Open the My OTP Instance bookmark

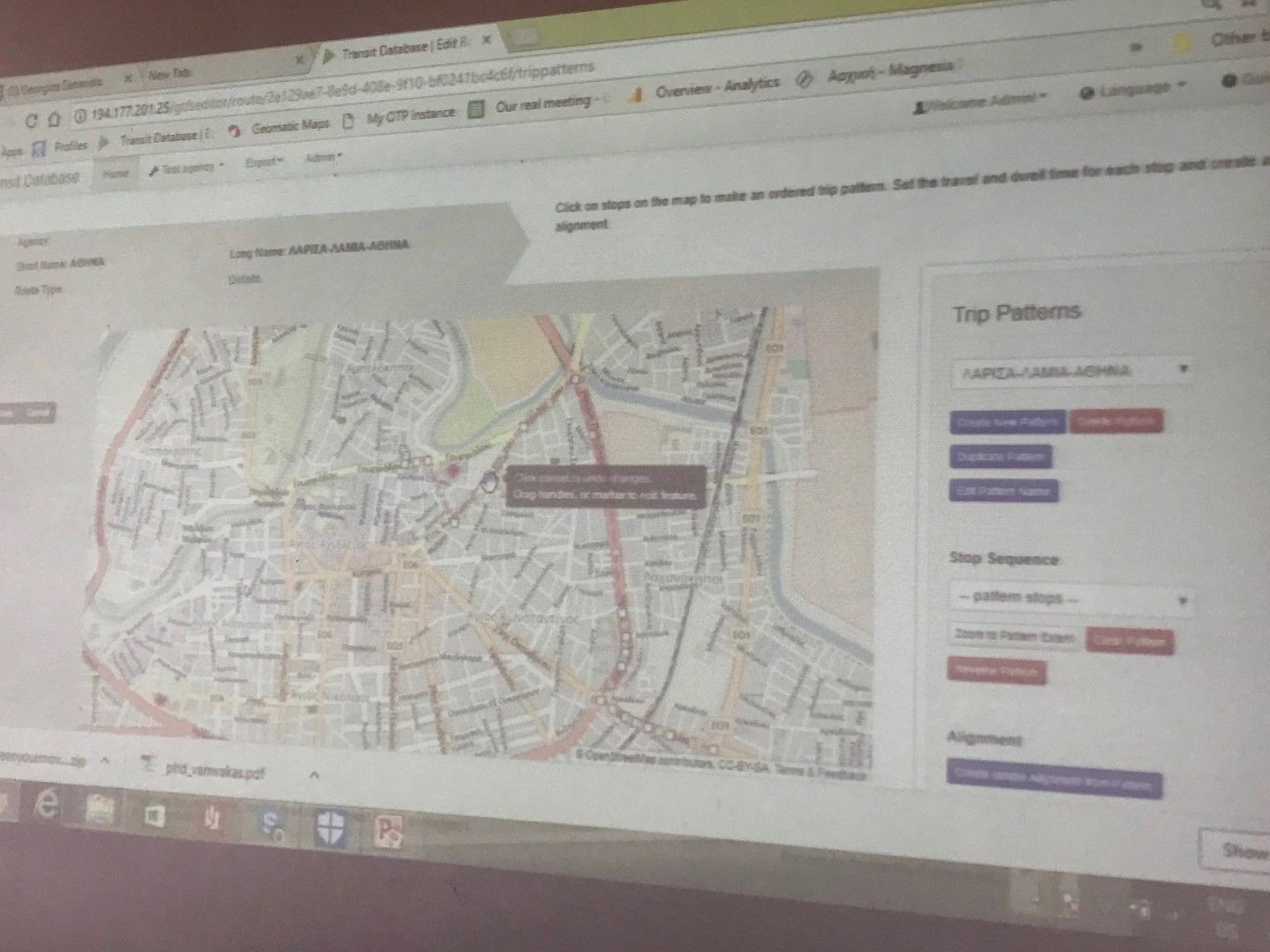point(400,115)
